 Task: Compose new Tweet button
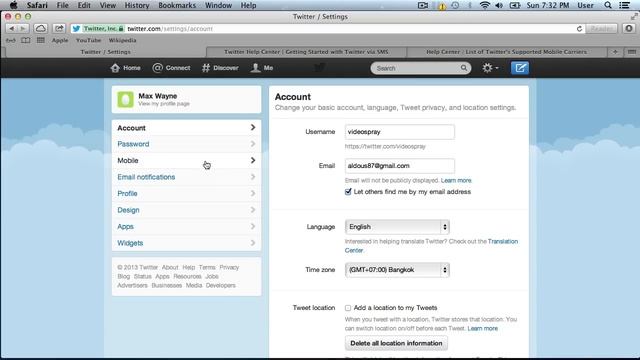(x=520, y=68)
